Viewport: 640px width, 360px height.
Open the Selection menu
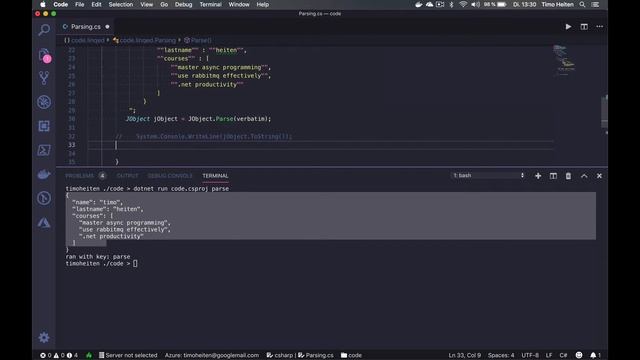click(x=120, y=4)
